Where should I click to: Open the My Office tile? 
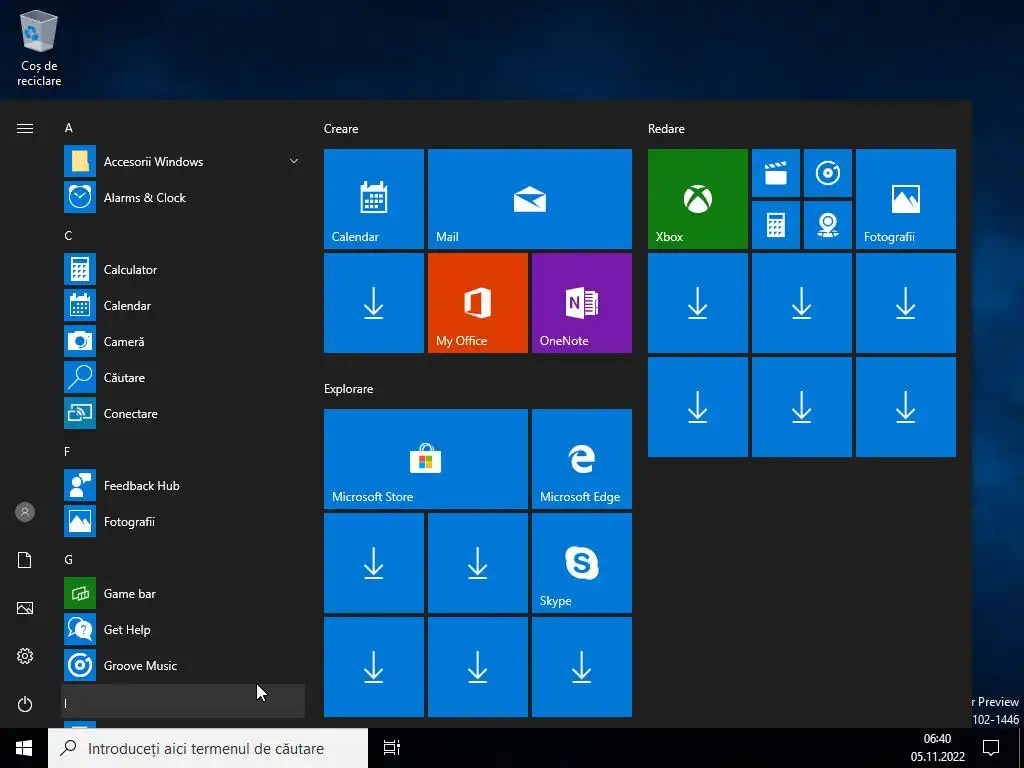[x=477, y=303]
